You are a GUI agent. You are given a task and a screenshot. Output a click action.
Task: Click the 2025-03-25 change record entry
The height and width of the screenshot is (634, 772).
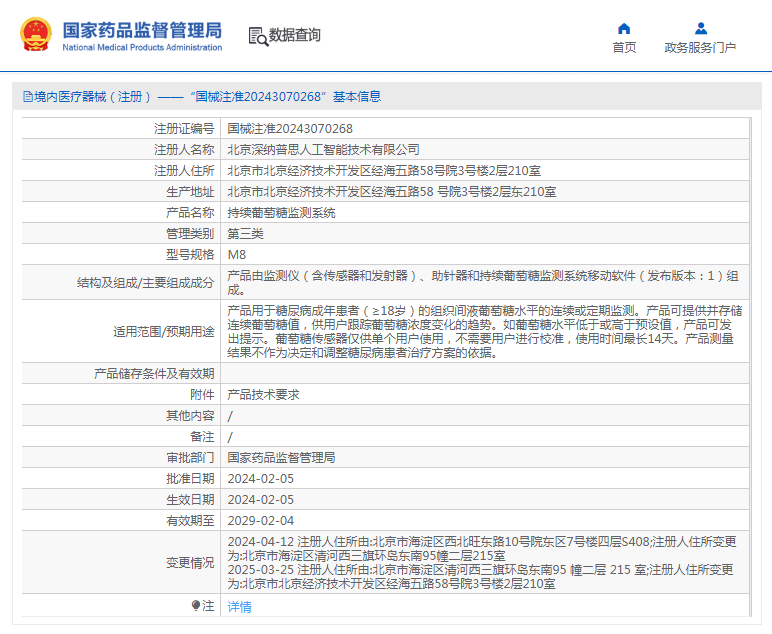pos(481,576)
